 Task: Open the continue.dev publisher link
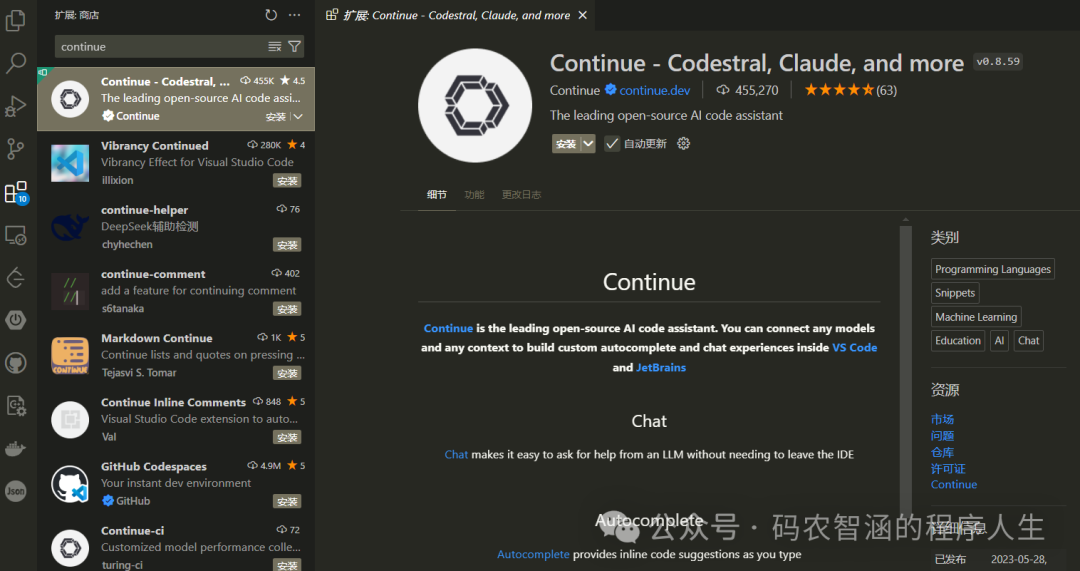pos(654,90)
